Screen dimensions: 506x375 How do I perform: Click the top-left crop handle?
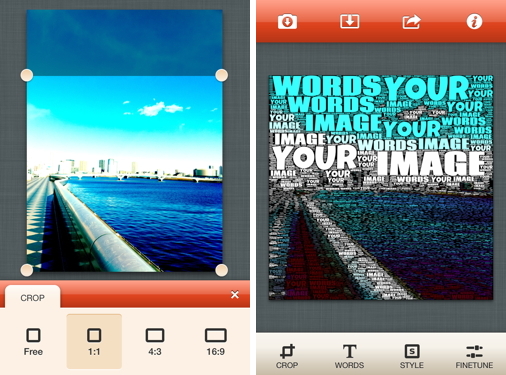click(x=27, y=75)
